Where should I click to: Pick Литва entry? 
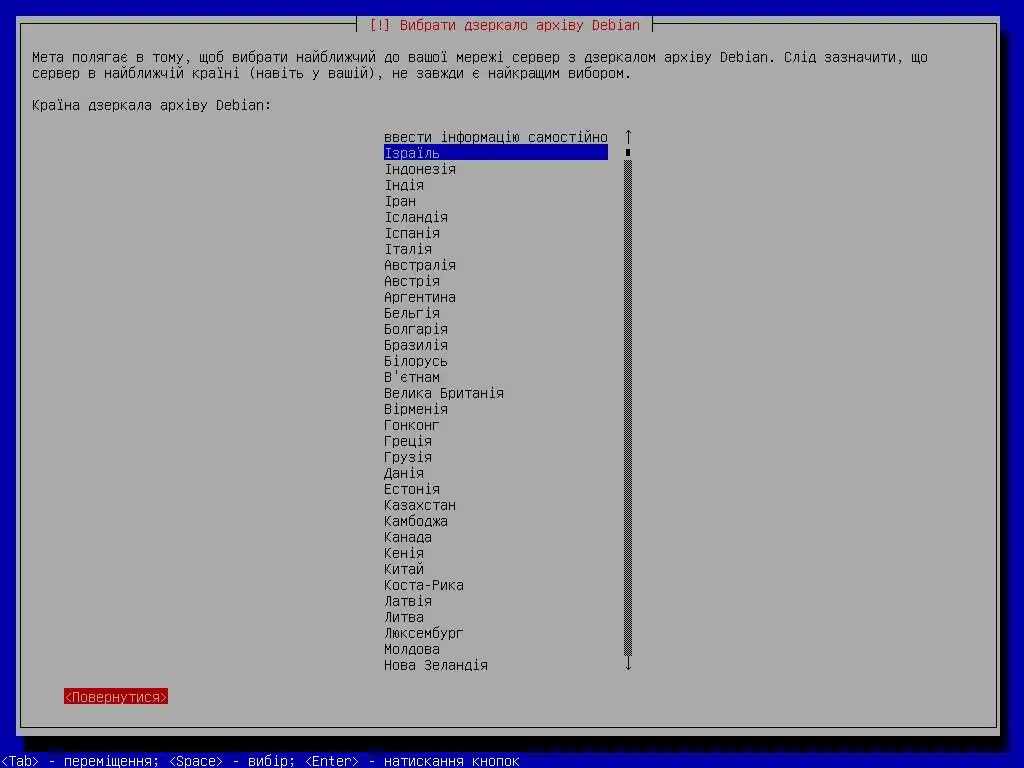click(496, 617)
